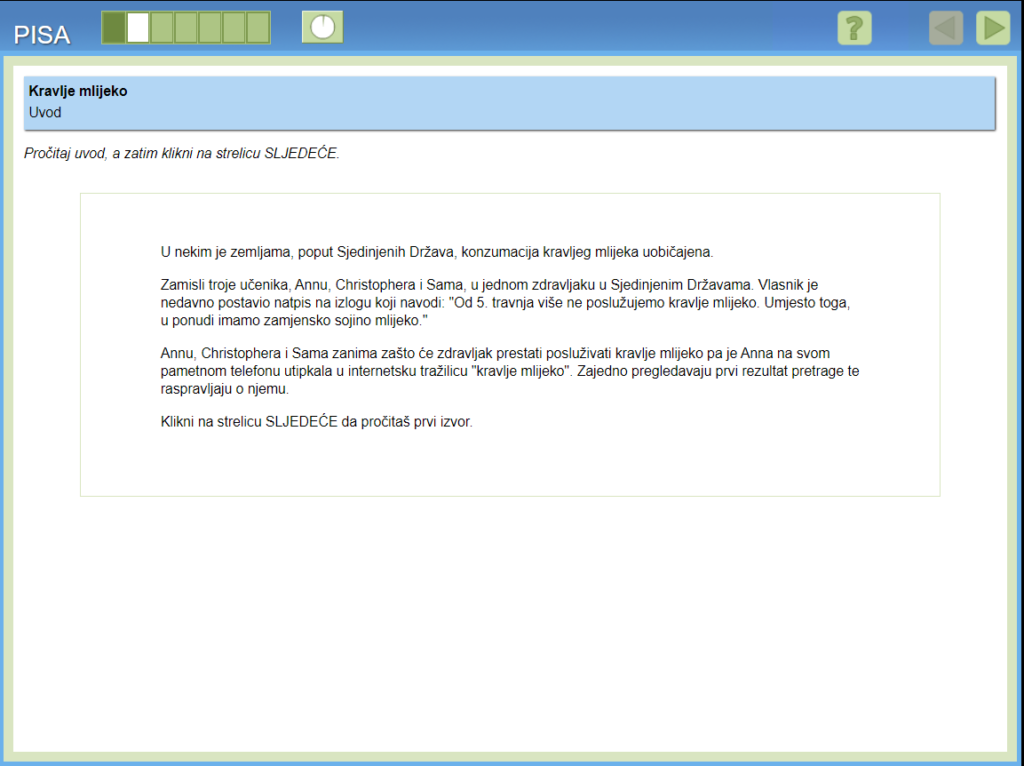This screenshot has width=1024, height=766.
Task: Click the quoted search term "kravlje mlijeko"
Action: (x=520, y=371)
